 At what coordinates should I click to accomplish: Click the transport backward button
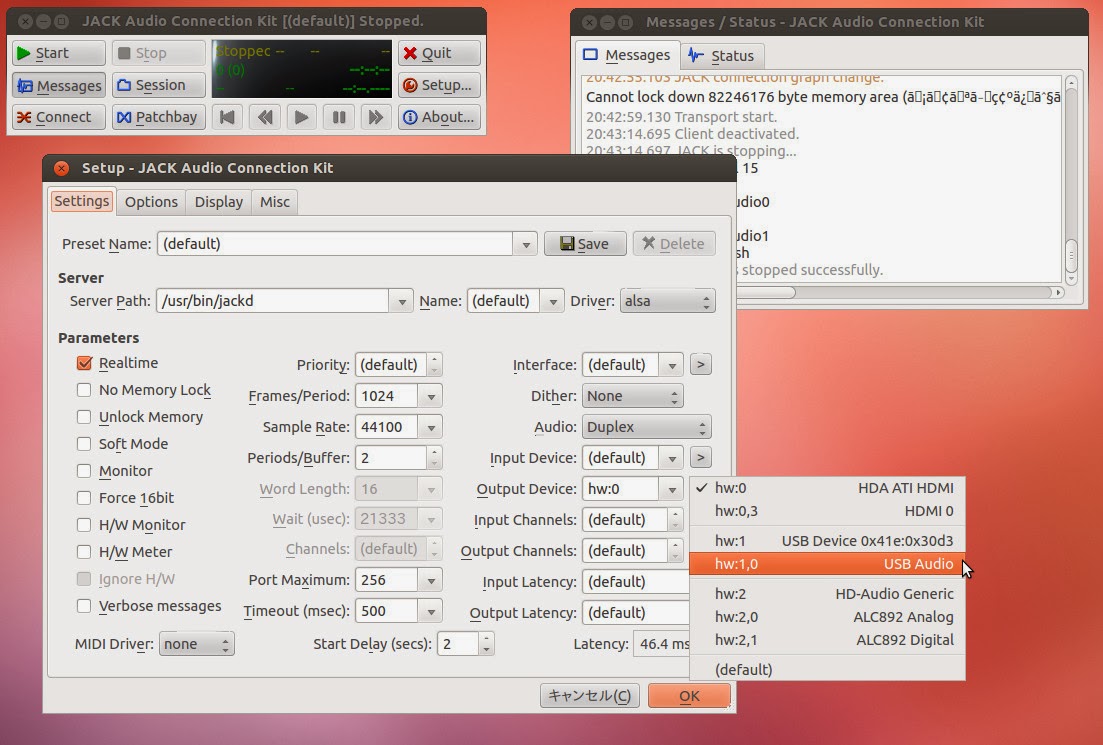(264, 117)
